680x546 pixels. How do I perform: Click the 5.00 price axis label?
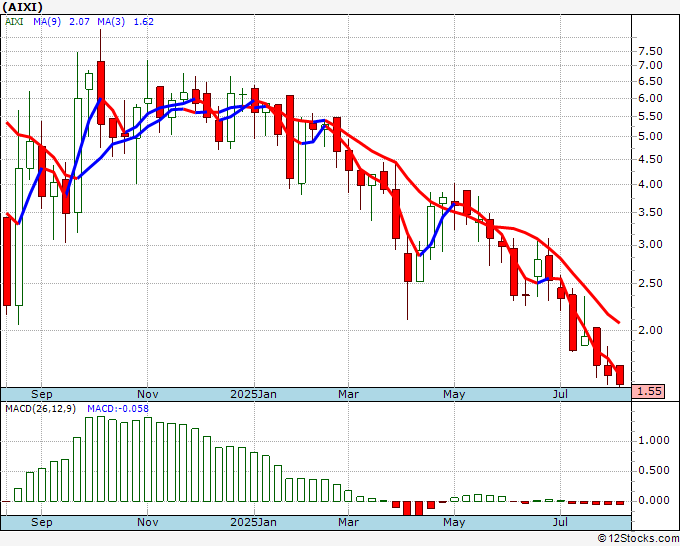click(651, 137)
